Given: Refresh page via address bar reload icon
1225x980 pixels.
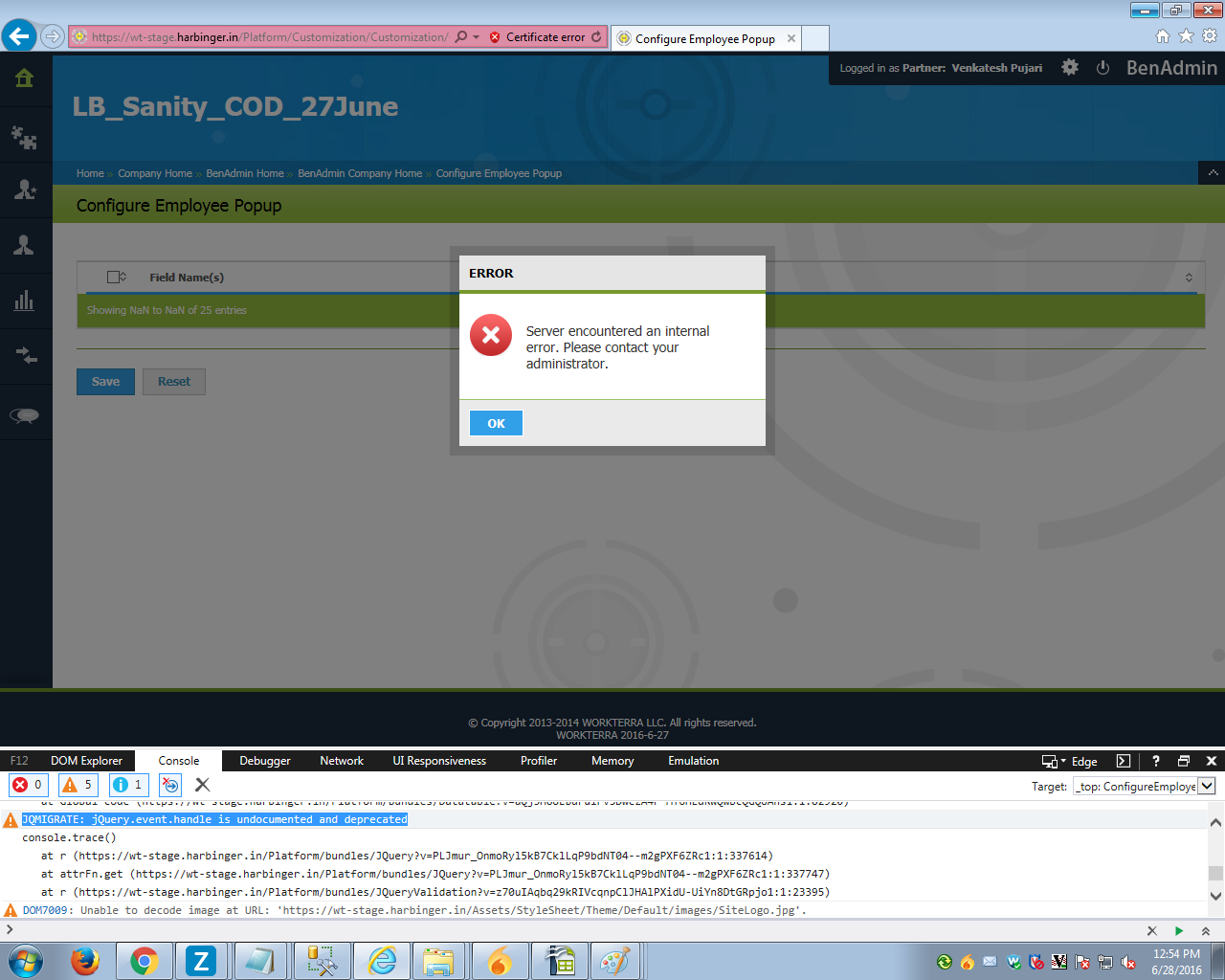Looking at the screenshot, I should coord(596,36).
